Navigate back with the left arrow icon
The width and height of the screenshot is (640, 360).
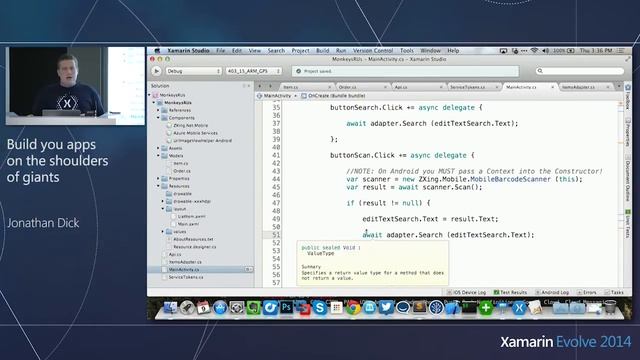click(260, 87)
